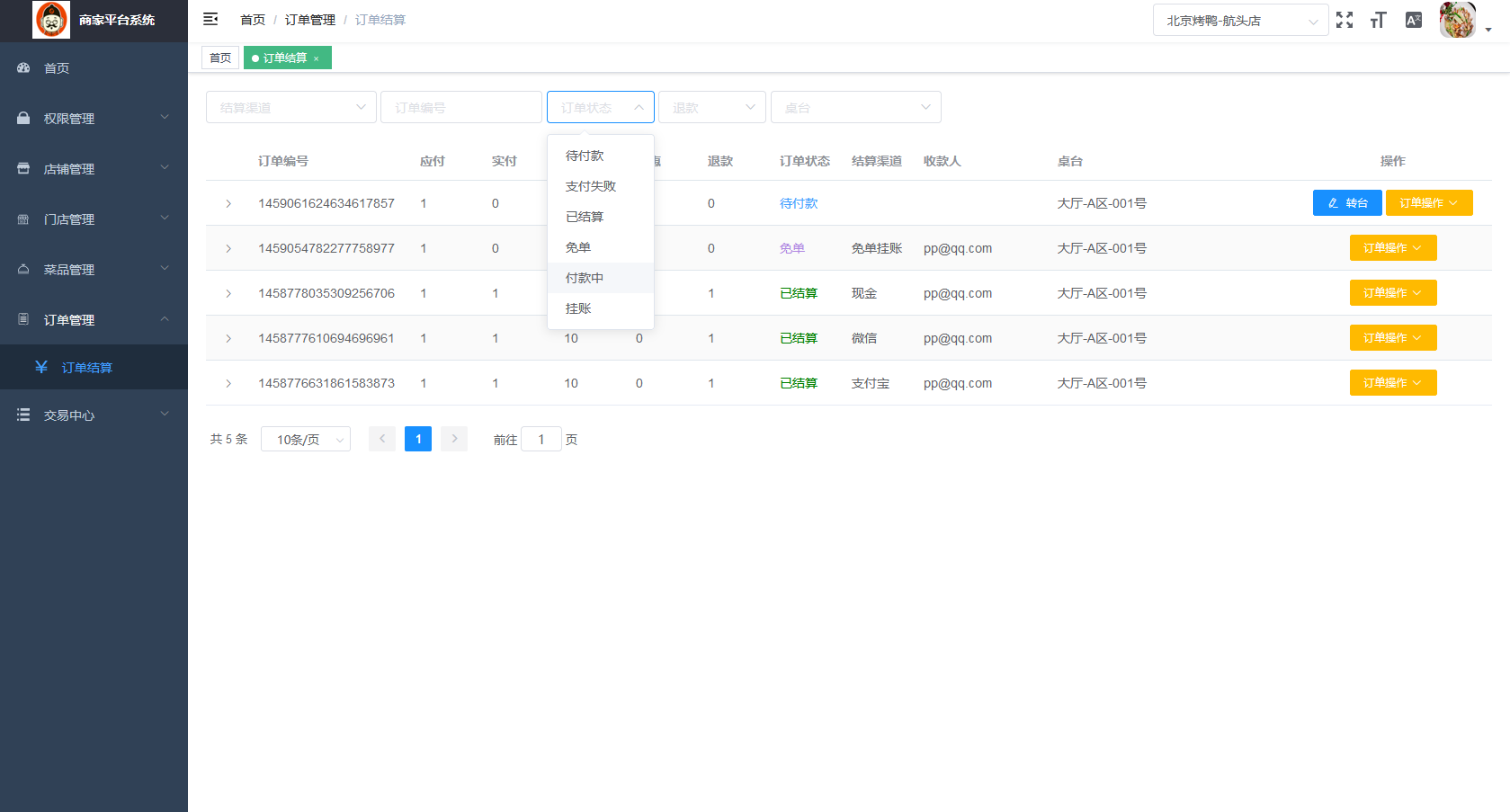Collapse 订单管理 sidebar menu
The image size is (1510, 812).
tap(94, 320)
